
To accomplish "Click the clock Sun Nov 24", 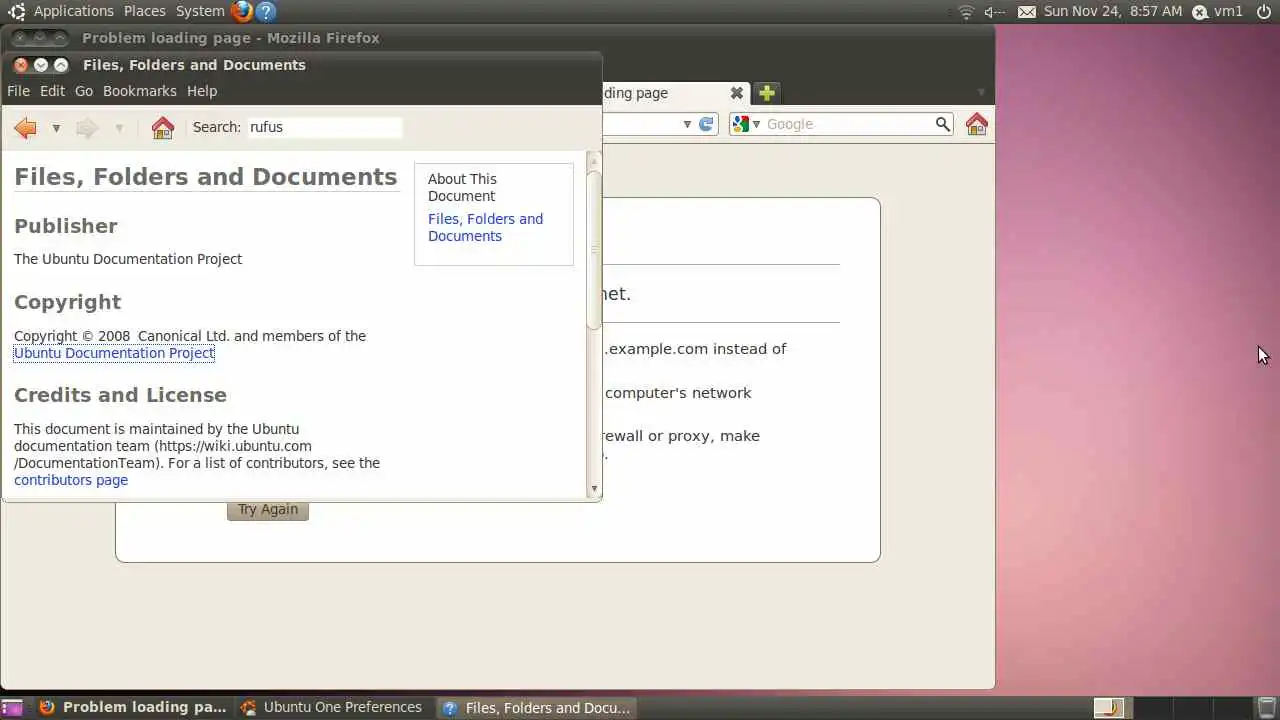I will [x=1113, y=11].
